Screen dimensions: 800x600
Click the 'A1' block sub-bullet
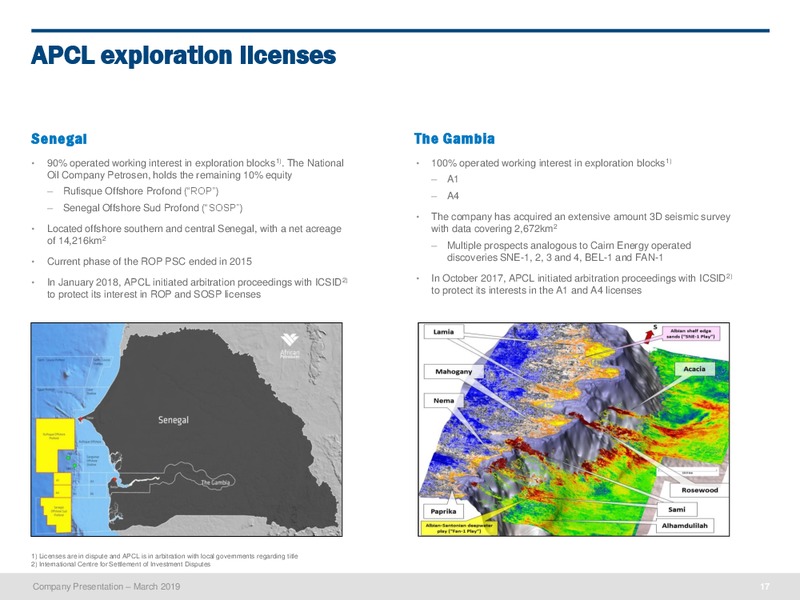[x=453, y=179]
